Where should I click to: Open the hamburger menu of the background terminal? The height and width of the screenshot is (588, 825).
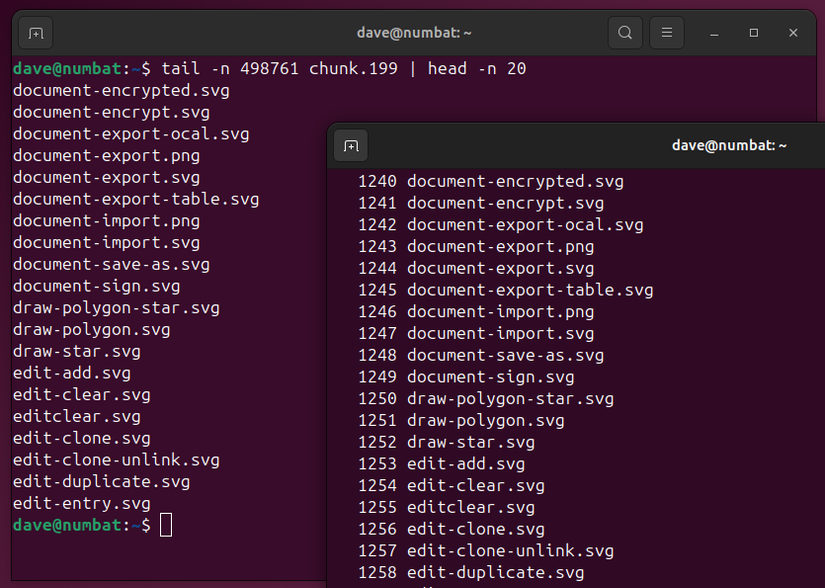pyautogui.click(x=666, y=32)
